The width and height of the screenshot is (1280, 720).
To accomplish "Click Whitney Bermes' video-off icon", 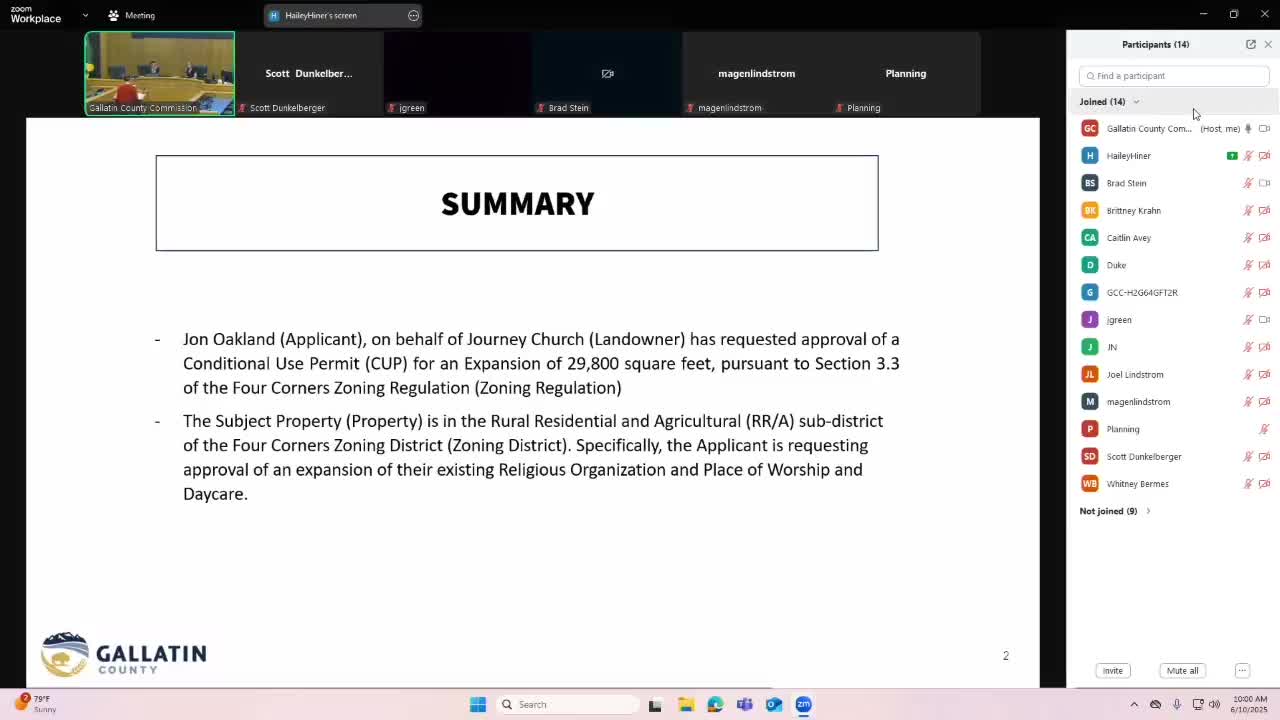I will [x=1264, y=484].
